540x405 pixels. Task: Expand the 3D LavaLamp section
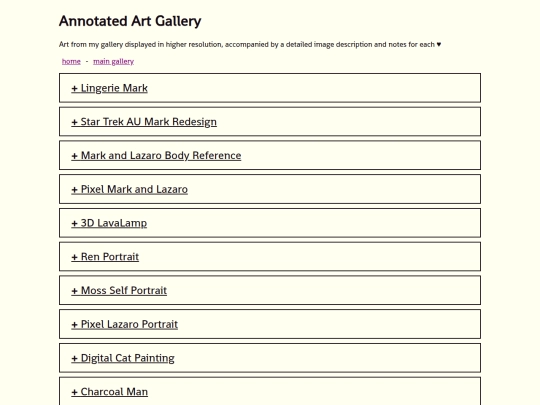click(x=109, y=223)
